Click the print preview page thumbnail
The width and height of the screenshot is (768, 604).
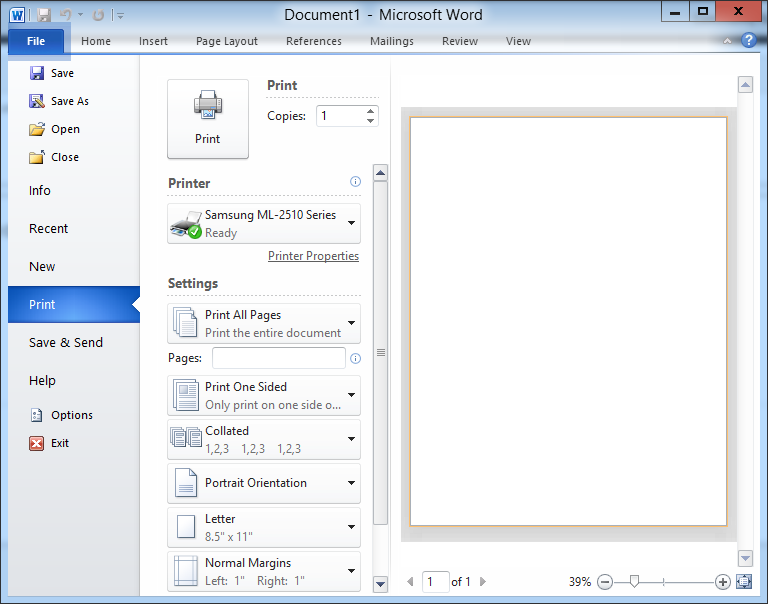tap(568, 321)
